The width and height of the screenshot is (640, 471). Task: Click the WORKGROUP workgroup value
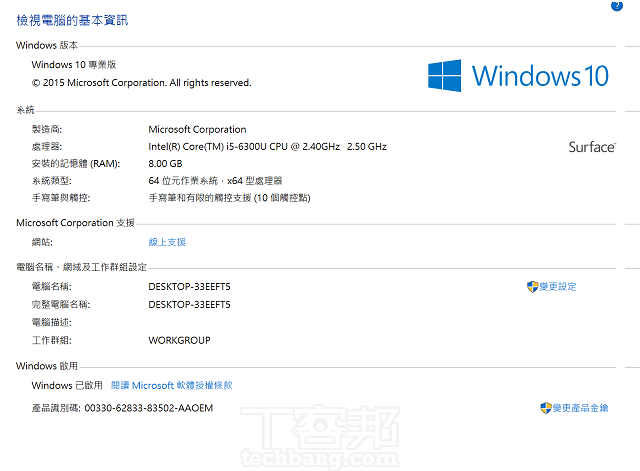pyautogui.click(x=179, y=340)
